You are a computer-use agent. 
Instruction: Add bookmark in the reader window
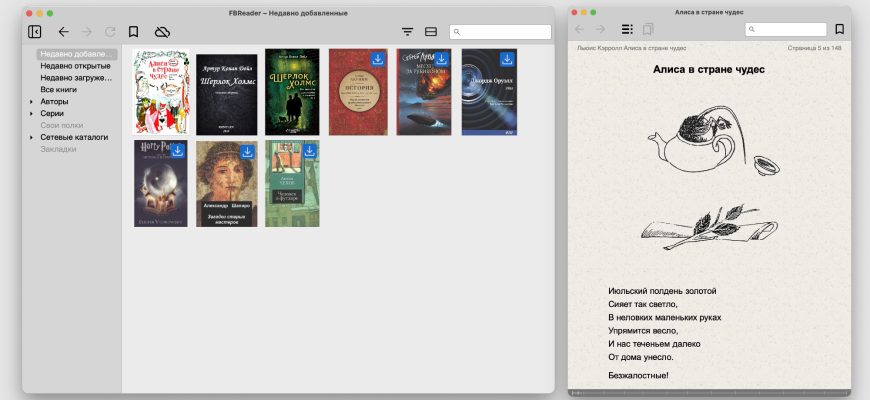point(840,30)
